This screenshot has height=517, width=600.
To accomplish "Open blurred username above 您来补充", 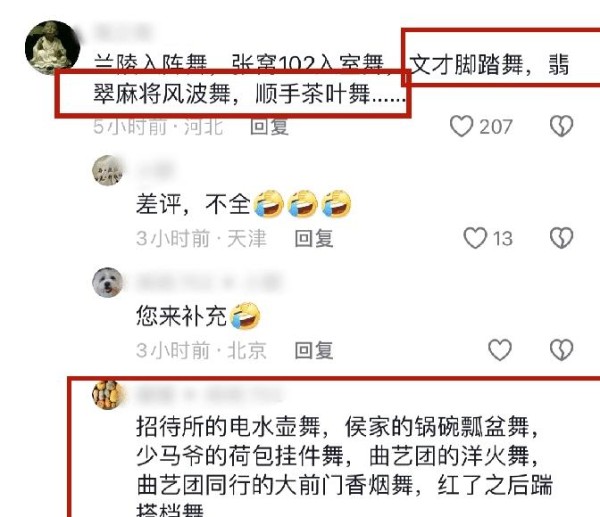I will pyautogui.click(x=209, y=282).
